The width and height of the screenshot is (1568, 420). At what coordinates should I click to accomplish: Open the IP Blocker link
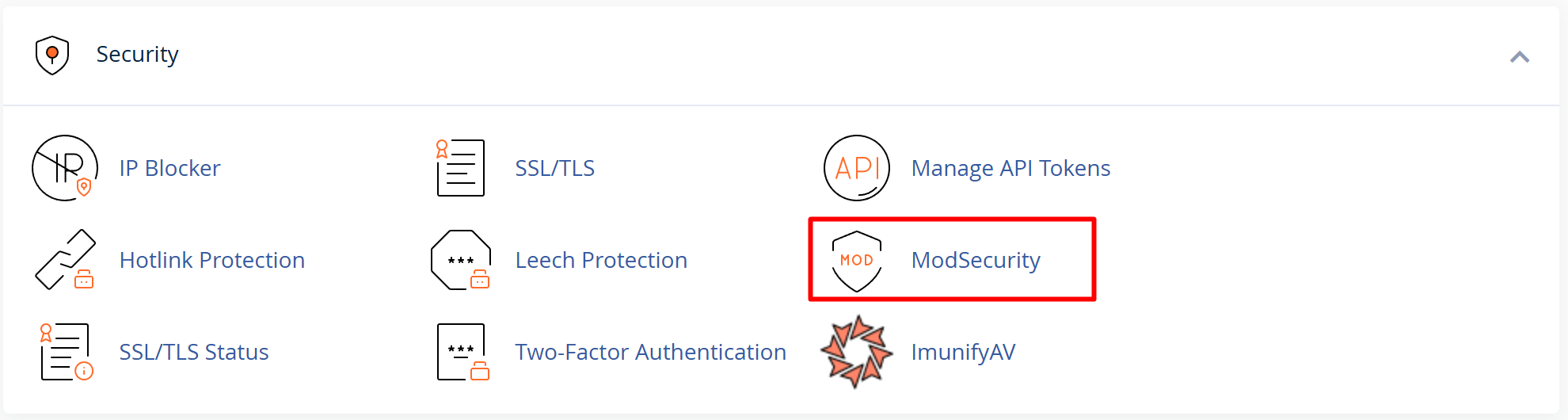(169, 168)
